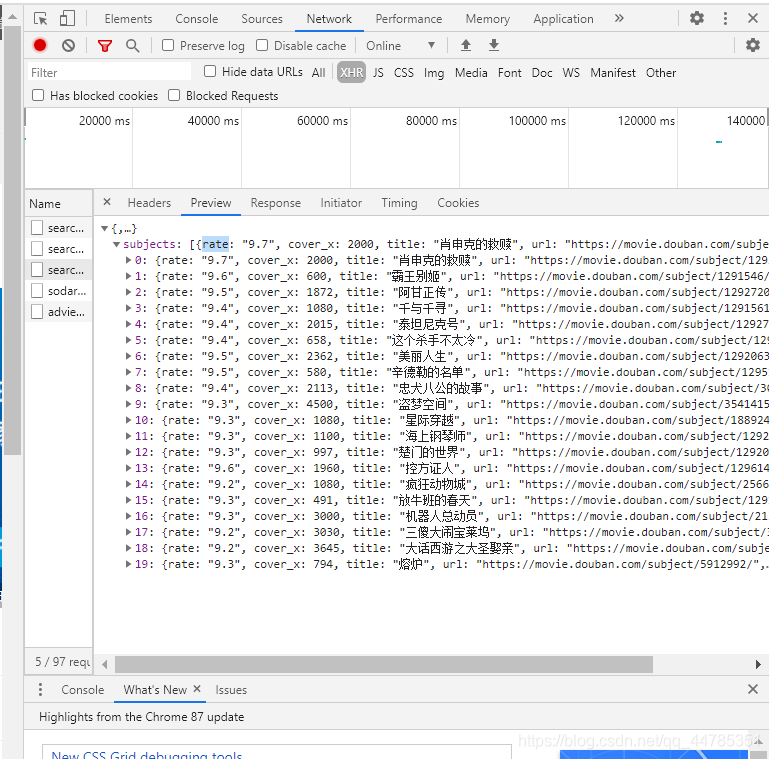
Task: Open the Issues drawer tab
Action: click(x=231, y=689)
